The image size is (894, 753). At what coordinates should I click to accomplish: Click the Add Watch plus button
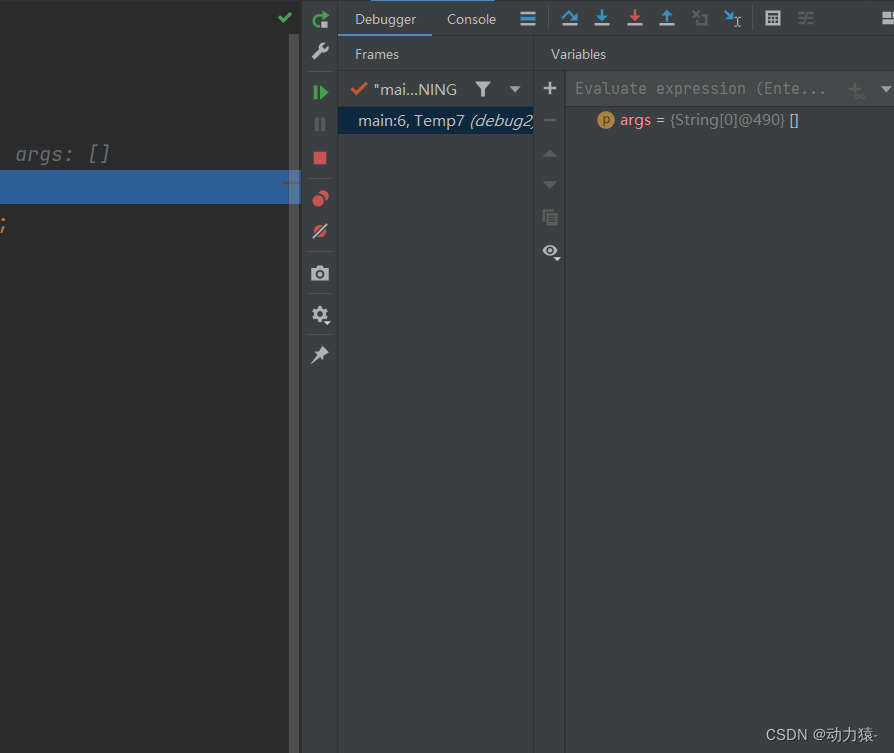[x=549, y=88]
